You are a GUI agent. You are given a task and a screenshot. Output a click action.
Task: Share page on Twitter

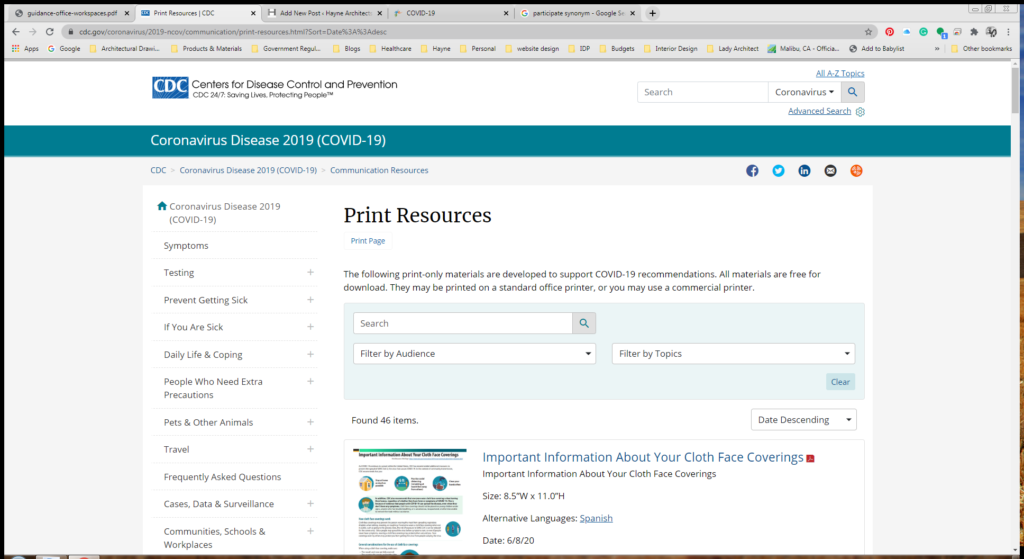click(778, 170)
